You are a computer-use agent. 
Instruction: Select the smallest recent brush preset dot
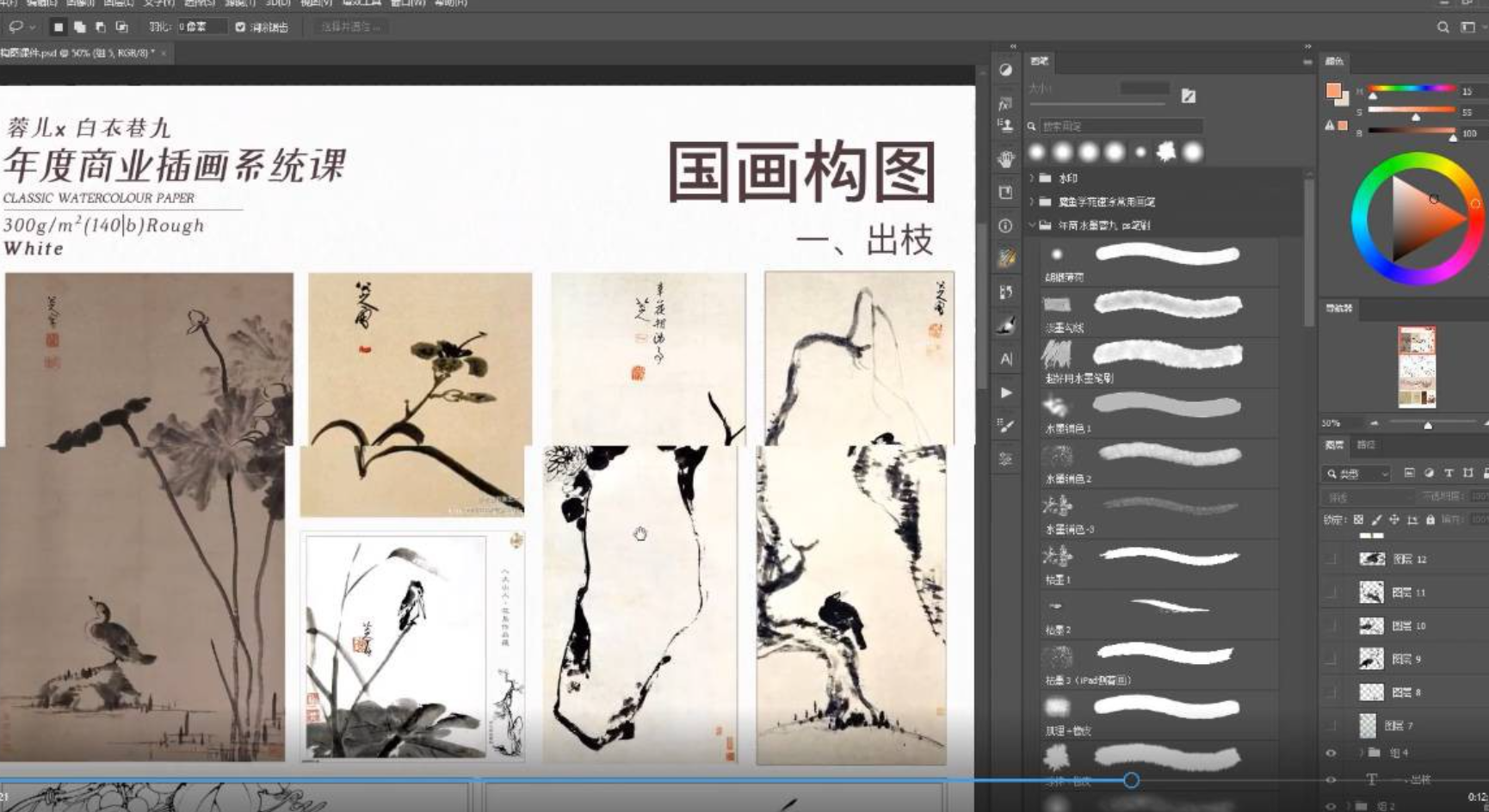click(x=1140, y=152)
